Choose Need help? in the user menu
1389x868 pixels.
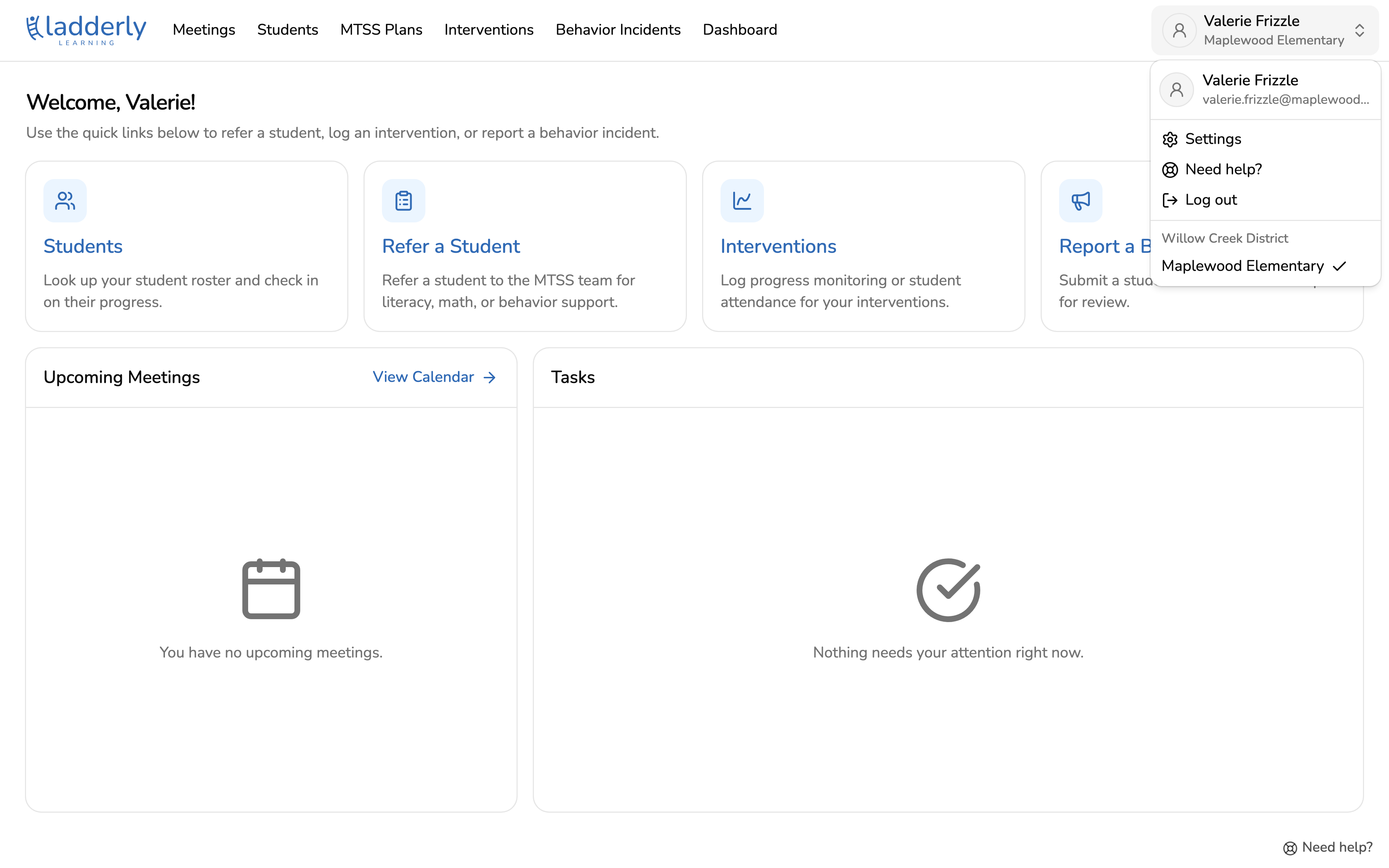[x=1265, y=169]
